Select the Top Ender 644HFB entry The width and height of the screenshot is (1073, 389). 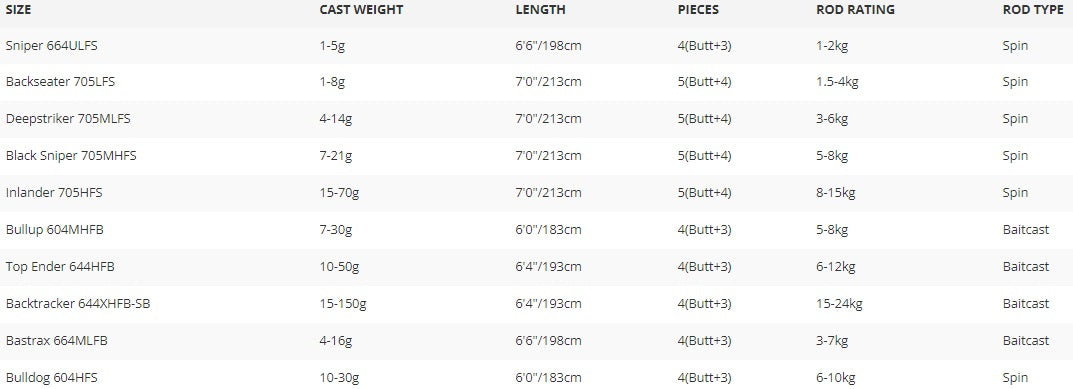60,267
